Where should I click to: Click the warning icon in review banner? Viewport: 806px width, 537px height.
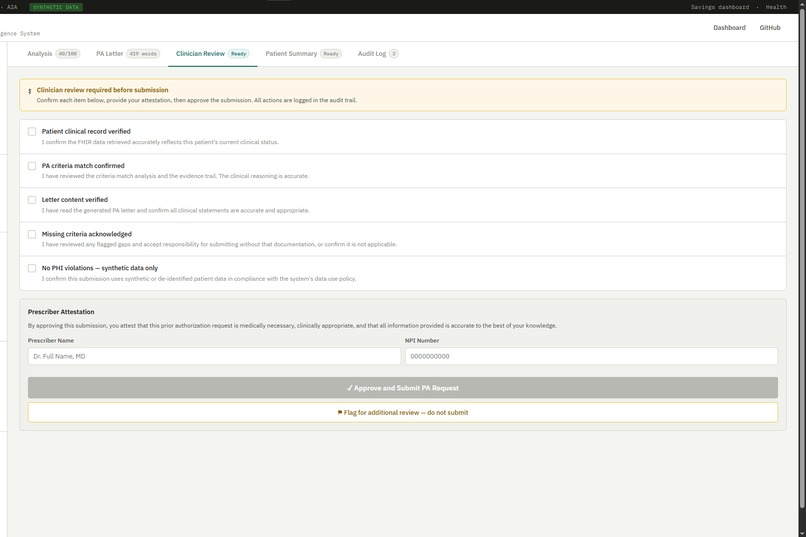29,91
